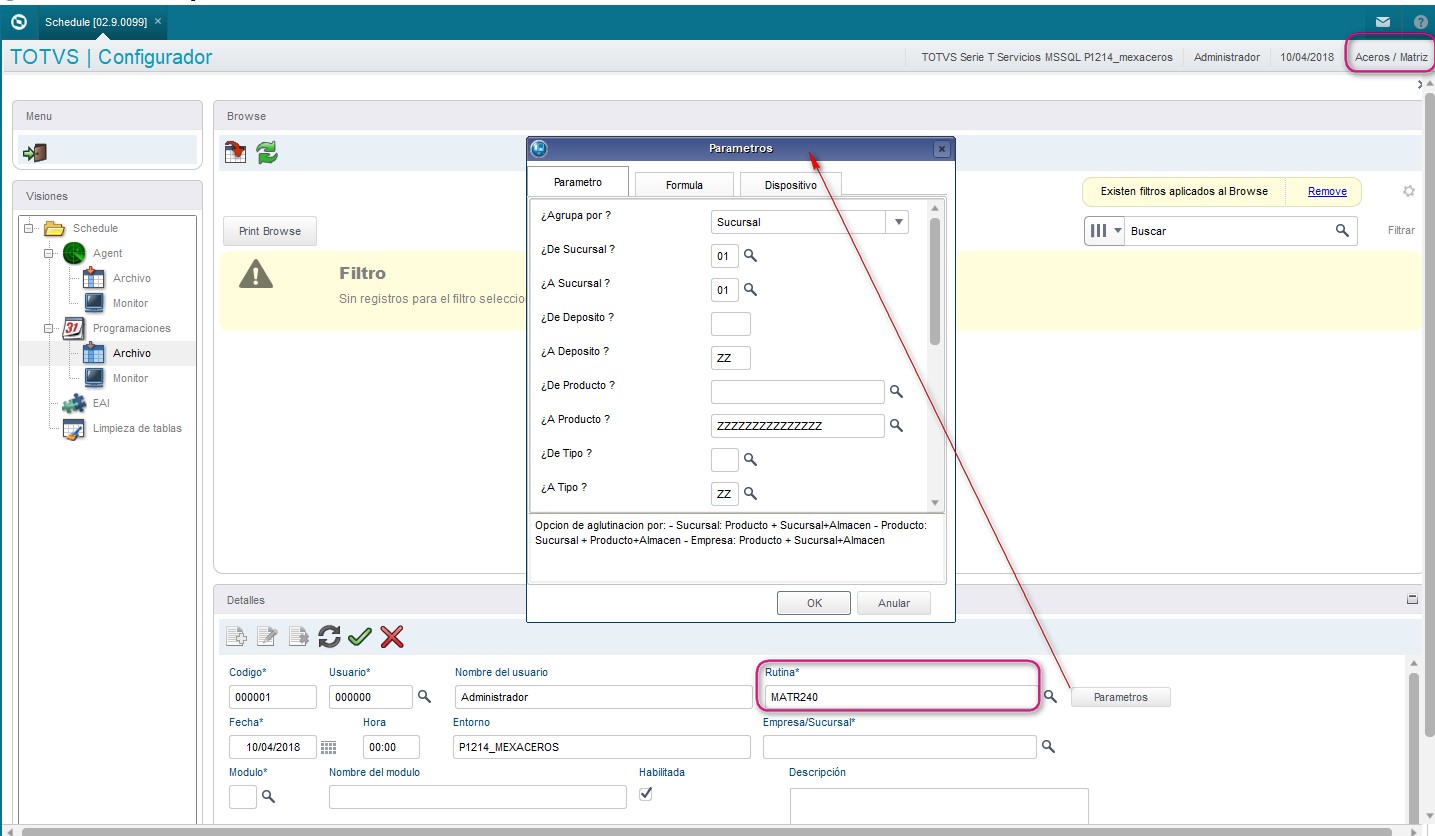Open the help question mark icon
The width and height of the screenshot is (1435, 836).
click(x=1421, y=21)
